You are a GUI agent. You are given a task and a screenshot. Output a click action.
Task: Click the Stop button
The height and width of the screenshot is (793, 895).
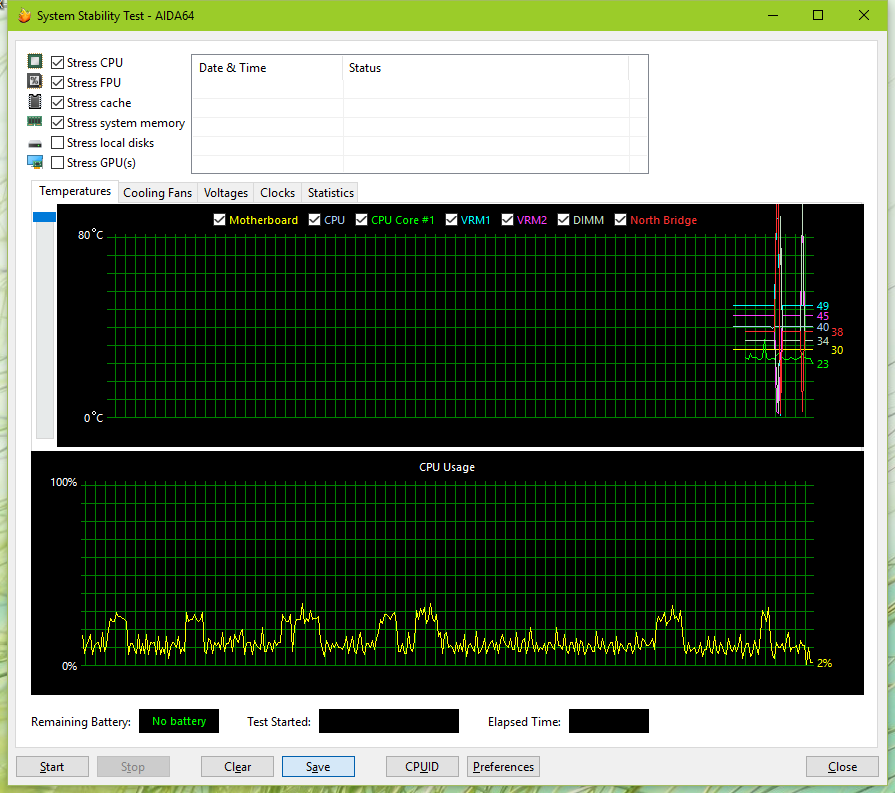133,767
